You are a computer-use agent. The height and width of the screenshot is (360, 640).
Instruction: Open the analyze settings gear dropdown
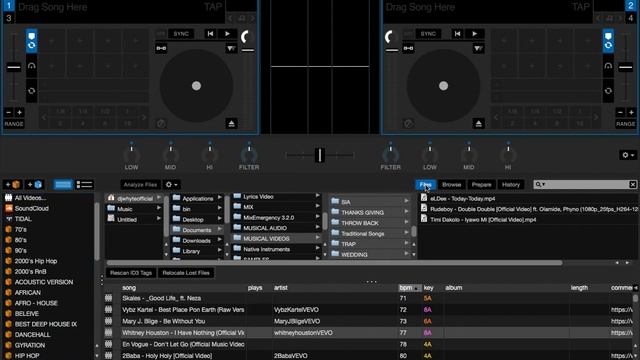171,185
